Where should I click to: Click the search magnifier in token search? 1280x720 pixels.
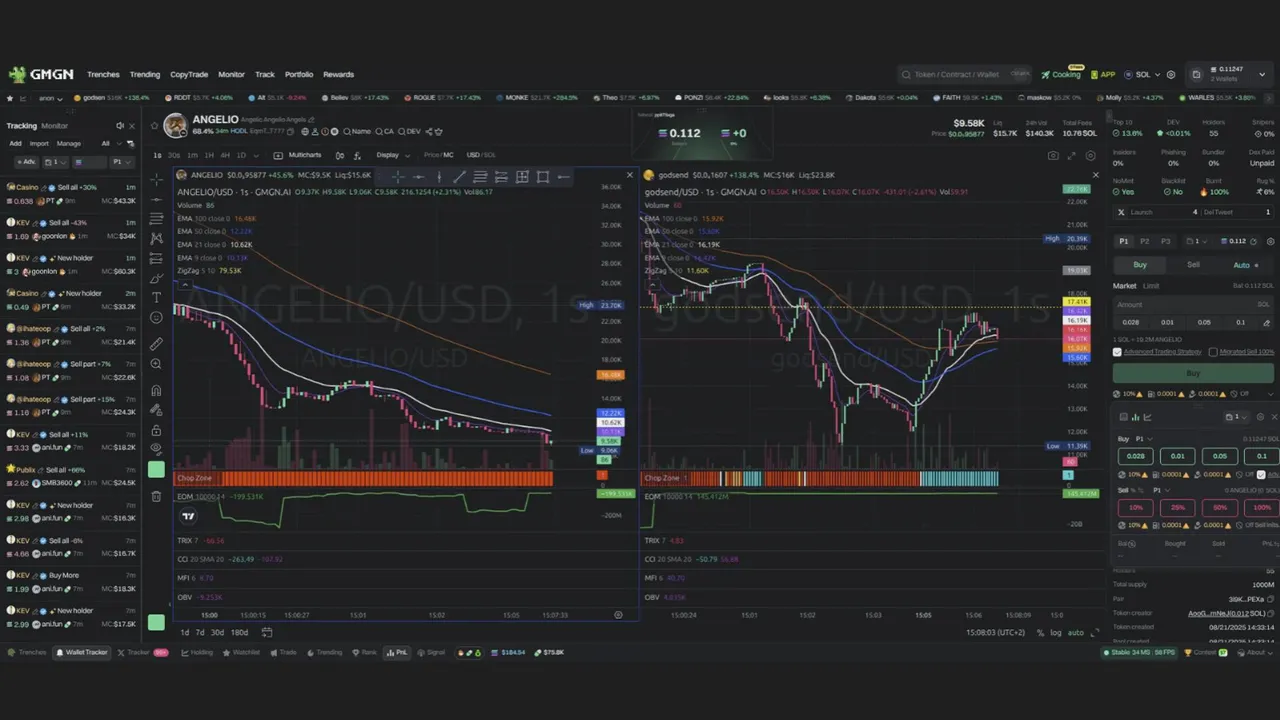[906, 74]
